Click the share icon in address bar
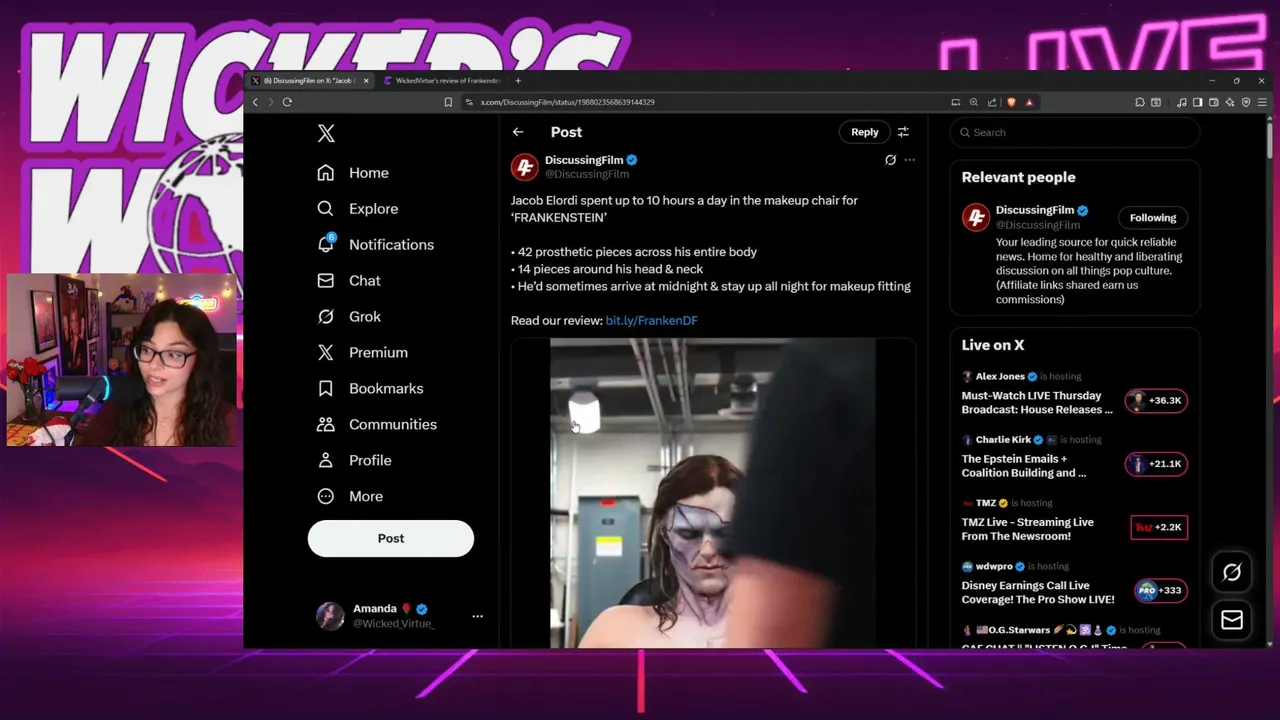 (992, 102)
